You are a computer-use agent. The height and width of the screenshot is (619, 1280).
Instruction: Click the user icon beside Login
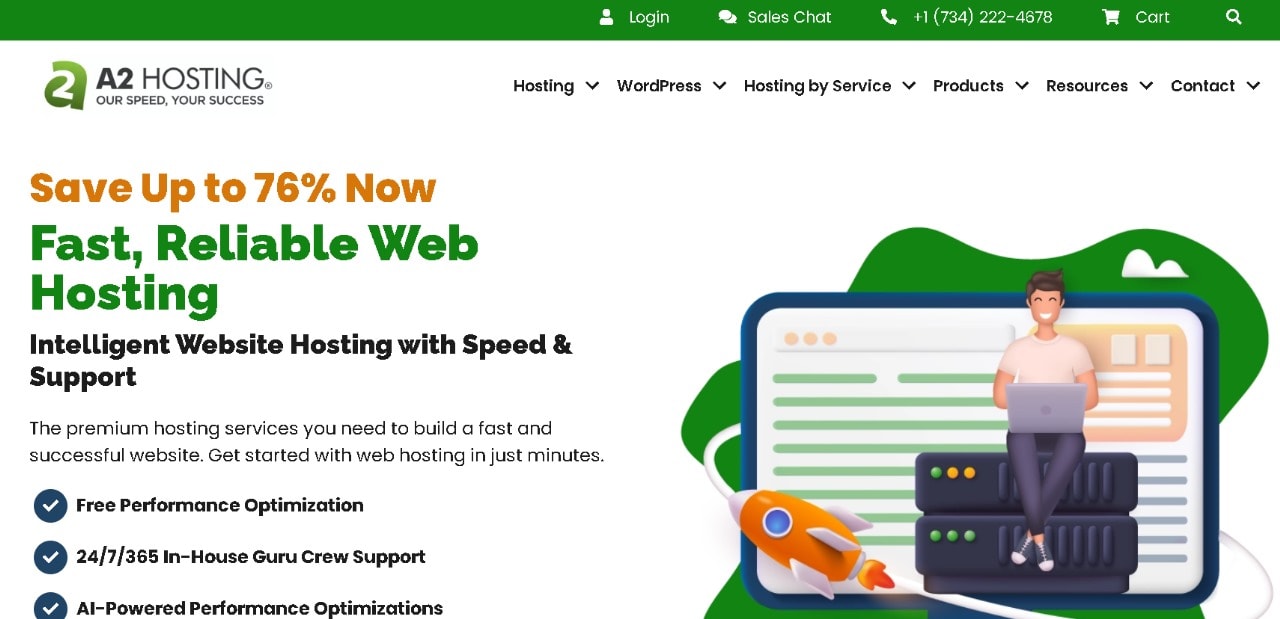[x=606, y=17]
